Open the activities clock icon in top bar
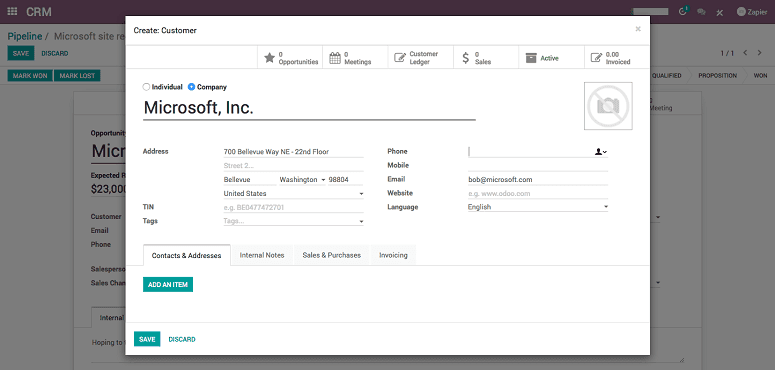This screenshot has height=370, width=775. pos(684,11)
